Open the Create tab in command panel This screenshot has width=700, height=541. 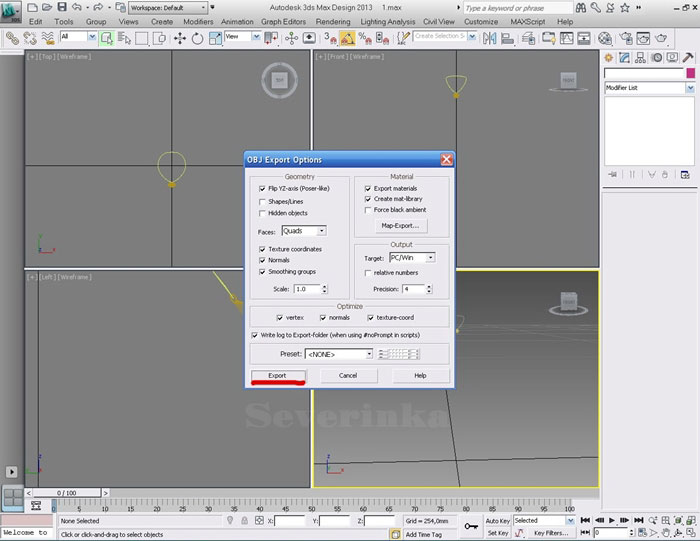(609, 57)
